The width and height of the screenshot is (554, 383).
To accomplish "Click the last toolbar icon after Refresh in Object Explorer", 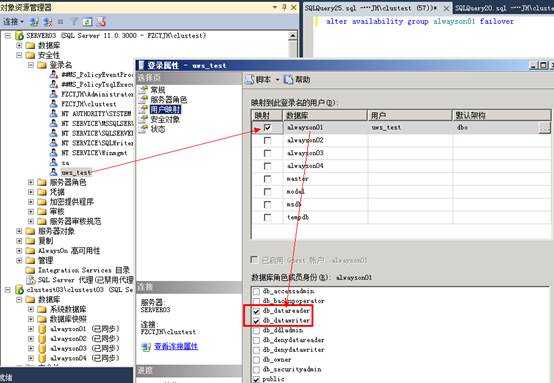I will click(x=101, y=22).
